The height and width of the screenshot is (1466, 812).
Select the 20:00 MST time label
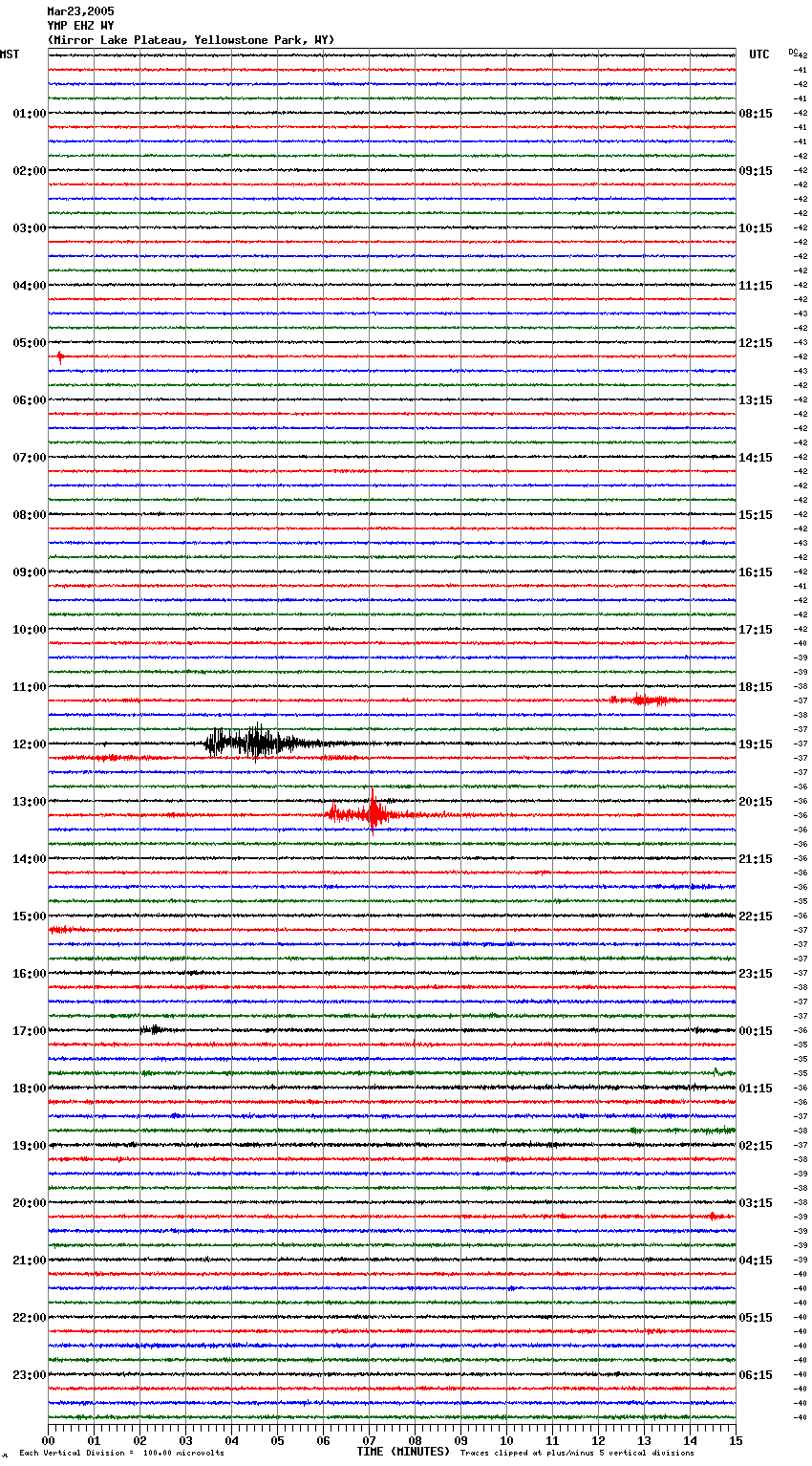coord(30,1203)
